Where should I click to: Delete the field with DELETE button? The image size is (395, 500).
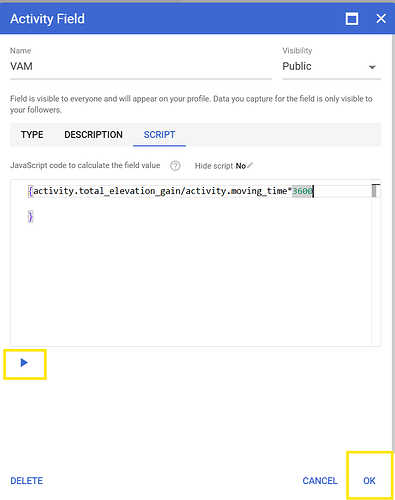click(x=27, y=481)
